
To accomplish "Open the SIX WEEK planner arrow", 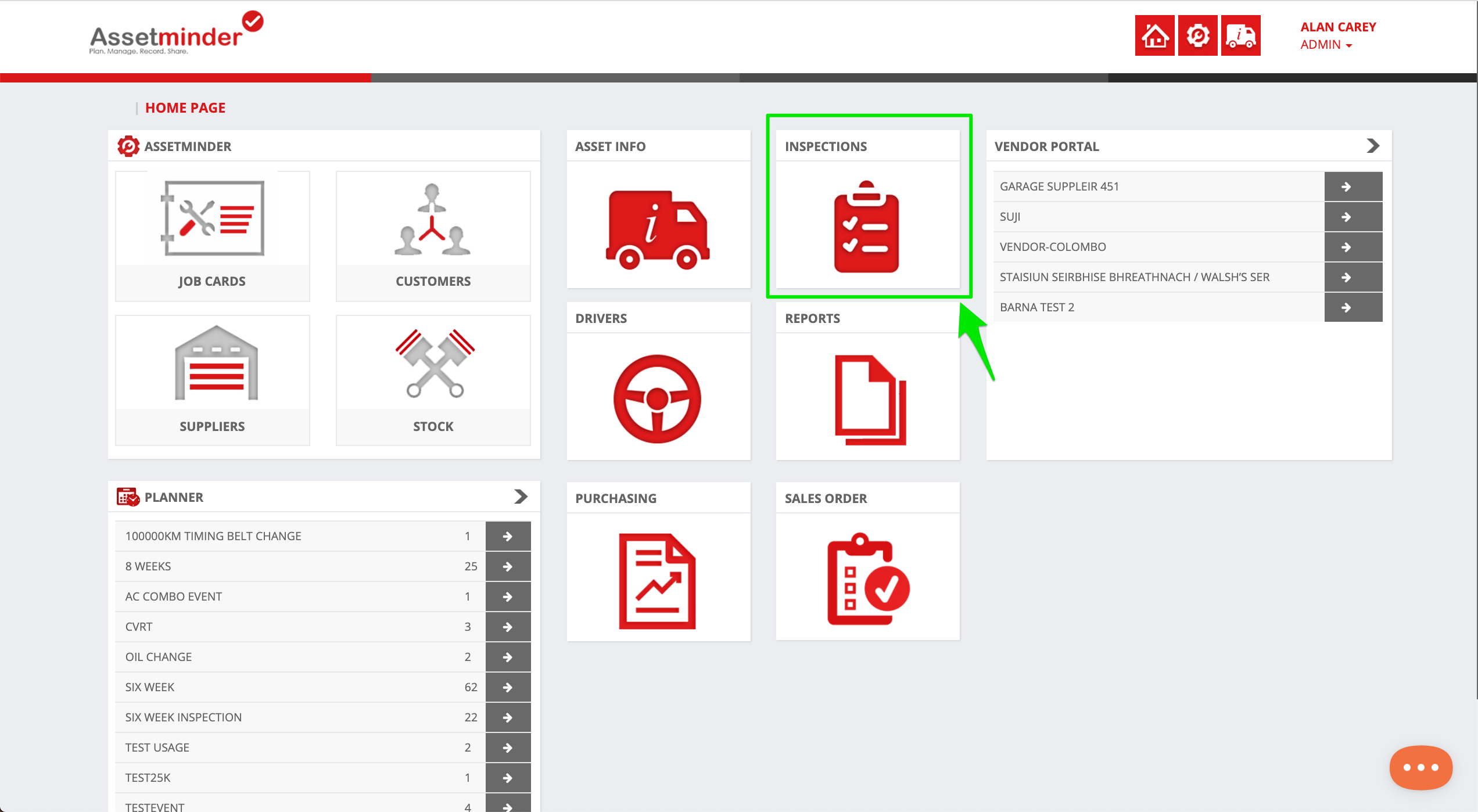I will click(508, 687).
